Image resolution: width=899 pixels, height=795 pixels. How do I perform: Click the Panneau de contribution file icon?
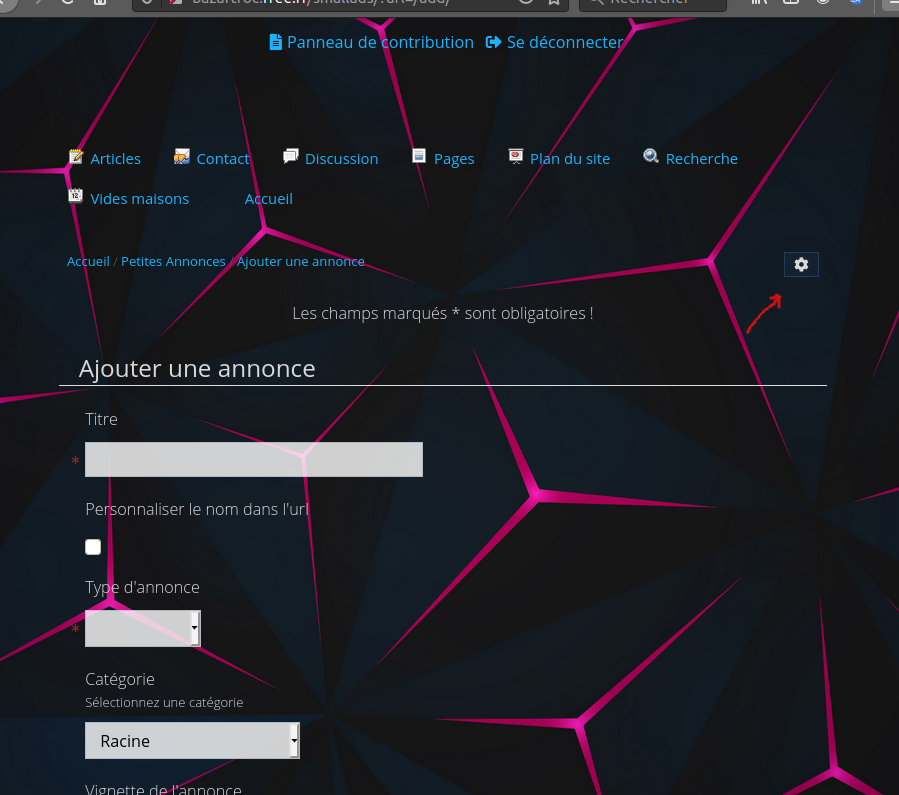click(x=276, y=42)
